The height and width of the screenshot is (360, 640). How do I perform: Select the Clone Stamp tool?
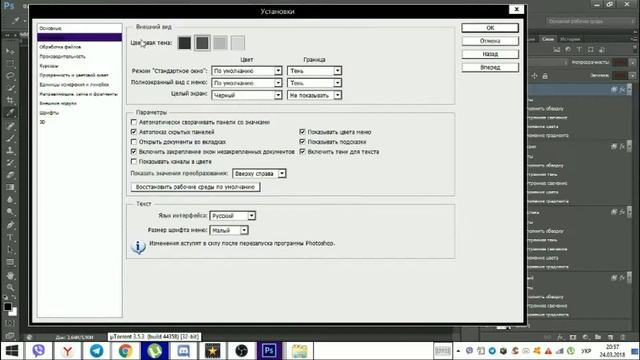[10, 150]
